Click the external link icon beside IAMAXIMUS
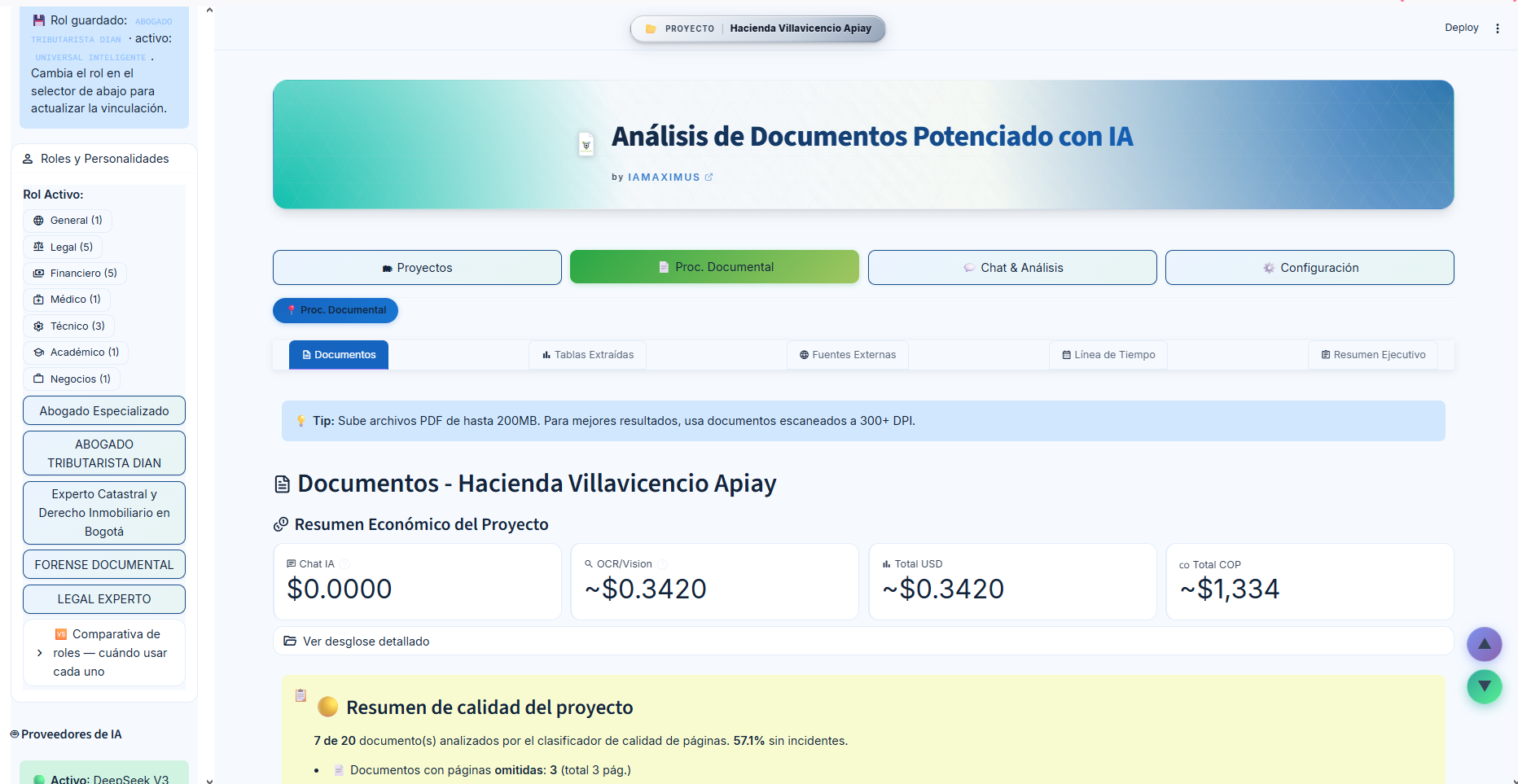 709,177
